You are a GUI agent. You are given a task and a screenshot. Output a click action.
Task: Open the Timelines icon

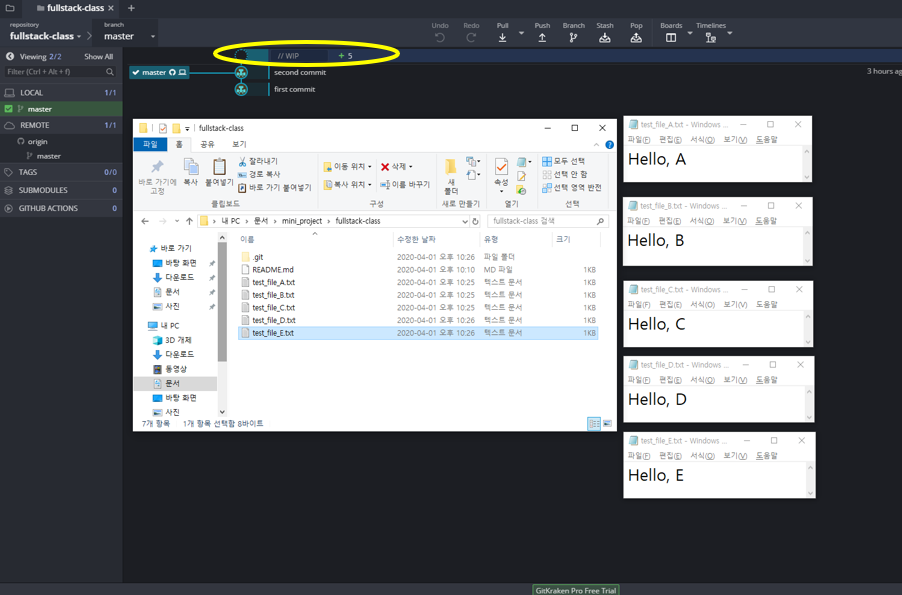tap(710, 37)
